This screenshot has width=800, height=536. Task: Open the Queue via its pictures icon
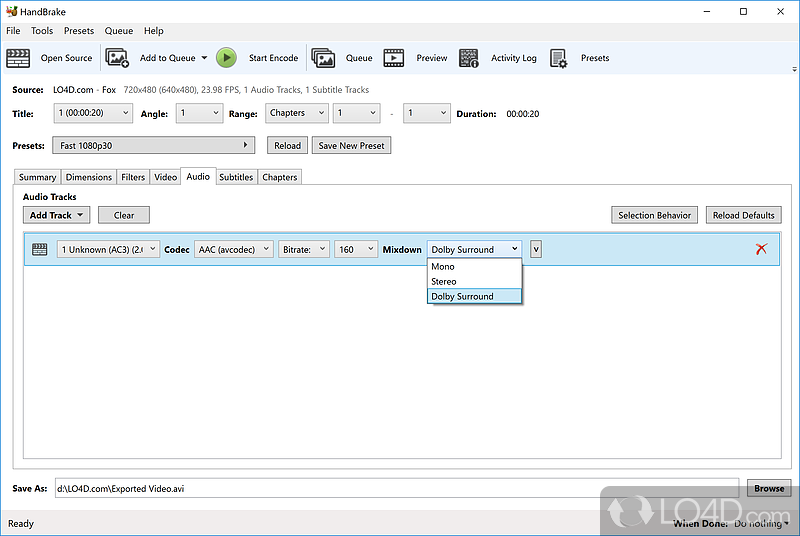coord(323,58)
